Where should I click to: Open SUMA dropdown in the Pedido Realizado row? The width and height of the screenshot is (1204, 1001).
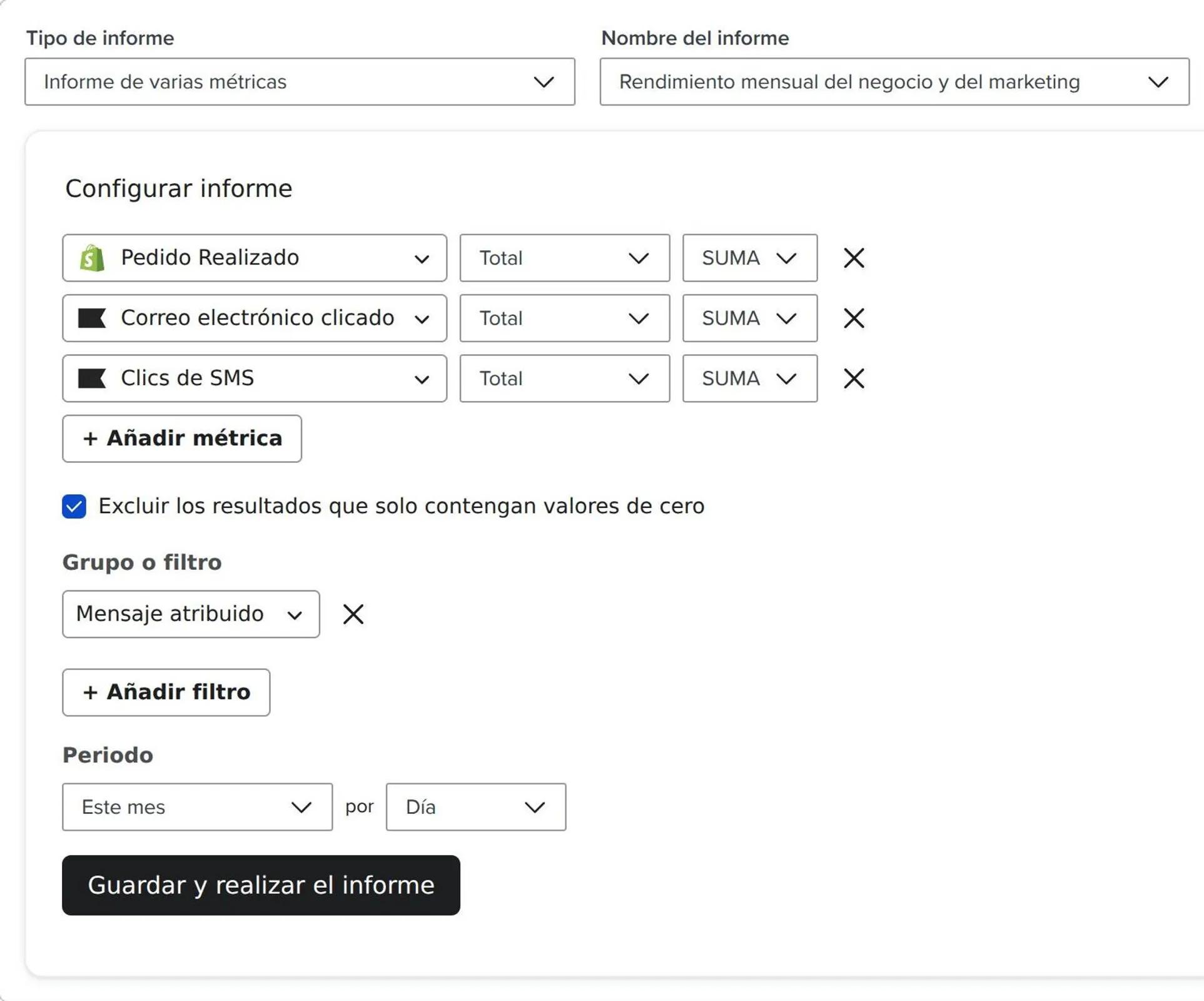click(x=749, y=258)
